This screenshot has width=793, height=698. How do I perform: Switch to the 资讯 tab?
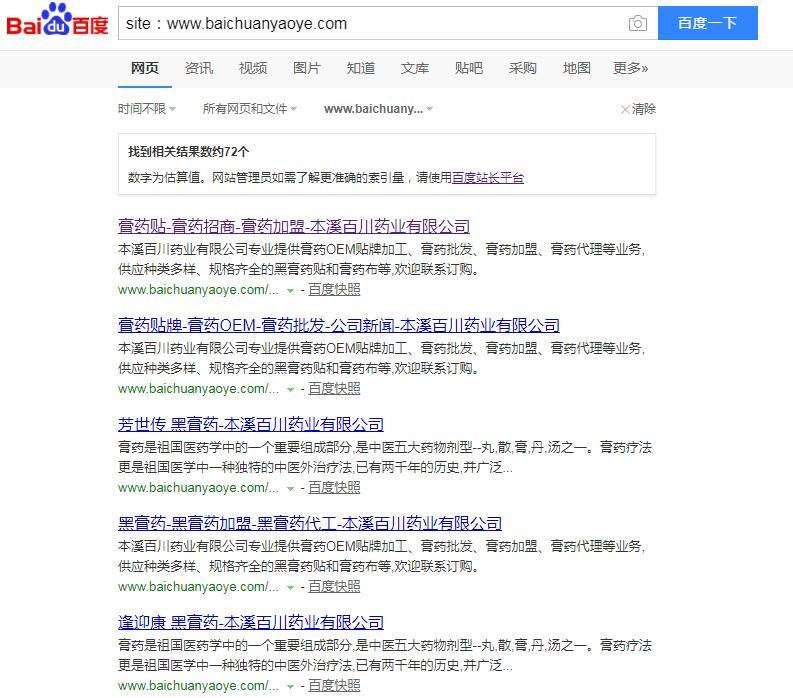tap(199, 68)
